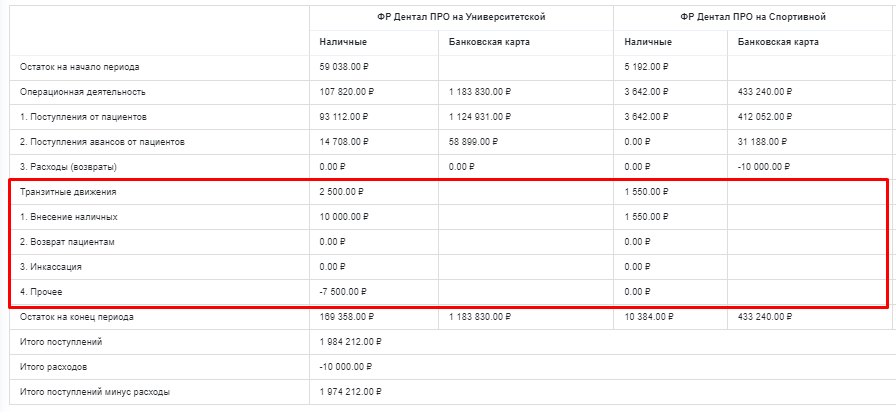The height and width of the screenshot is (412, 896).
Task: Click 1 183 830.00 ₽ in Остаток на конец периода row
Action: point(480,317)
